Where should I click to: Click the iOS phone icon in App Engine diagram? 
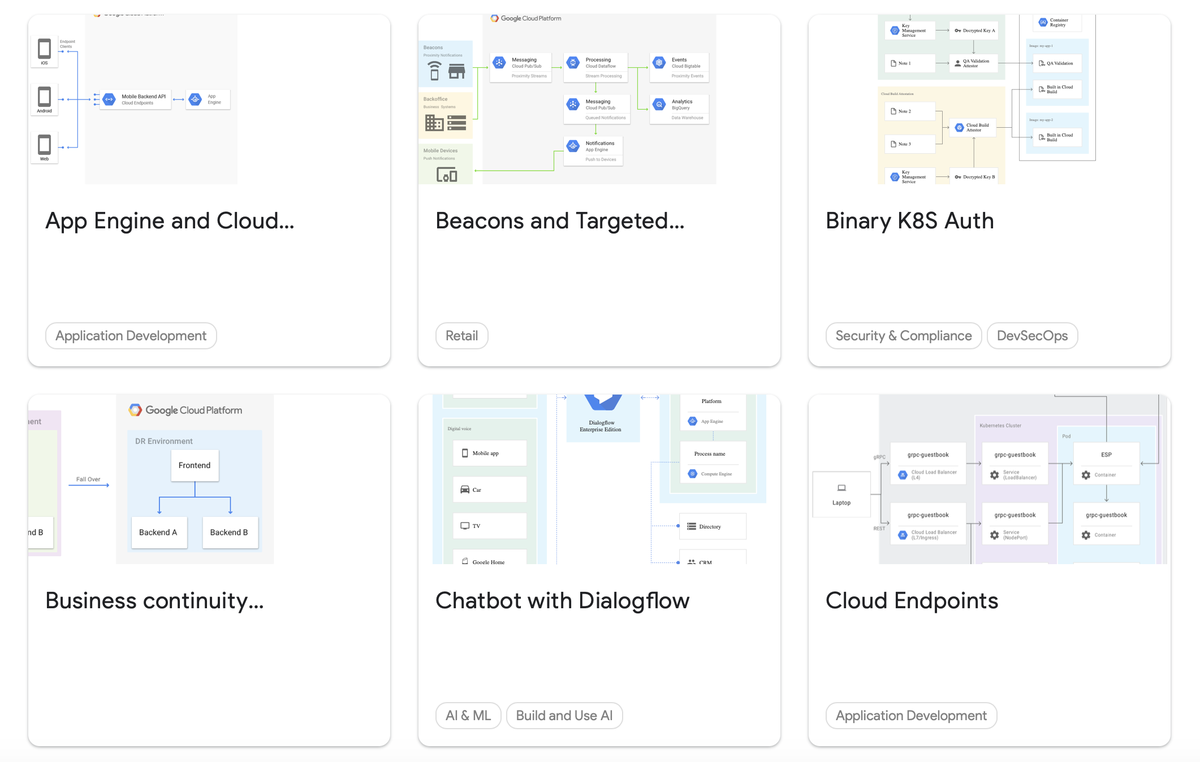click(x=44, y=50)
